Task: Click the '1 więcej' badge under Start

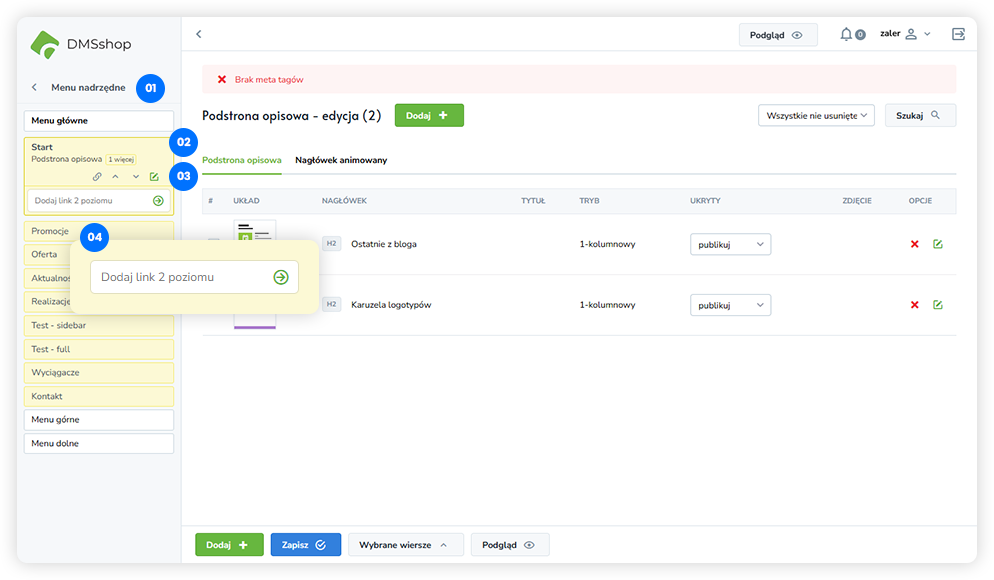Action: [x=121, y=159]
